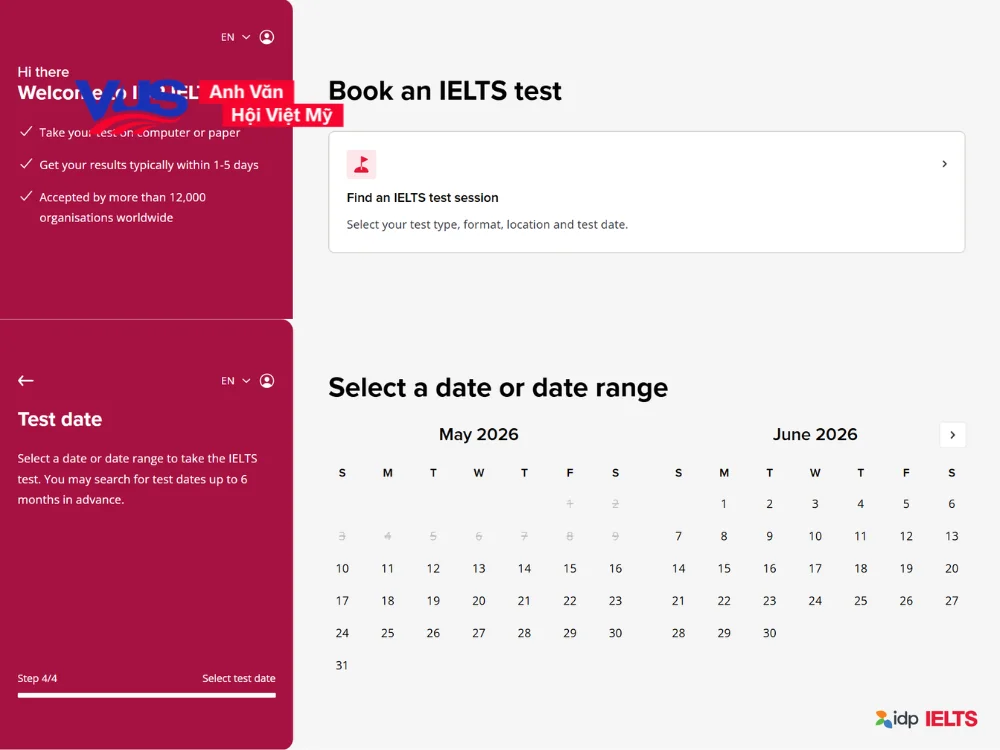Image resolution: width=1000 pixels, height=750 pixels.
Task: Select June 22 in the calendar
Action: (x=724, y=601)
